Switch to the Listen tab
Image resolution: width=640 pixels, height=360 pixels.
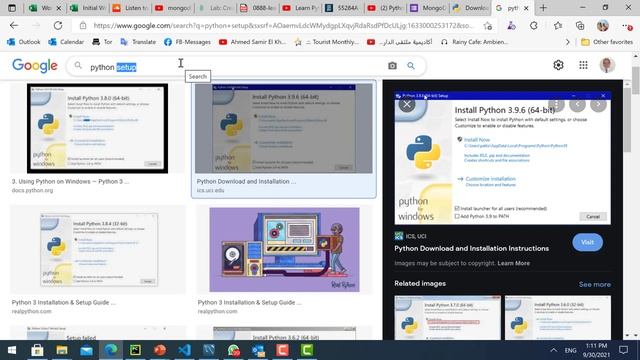[x=131, y=8]
